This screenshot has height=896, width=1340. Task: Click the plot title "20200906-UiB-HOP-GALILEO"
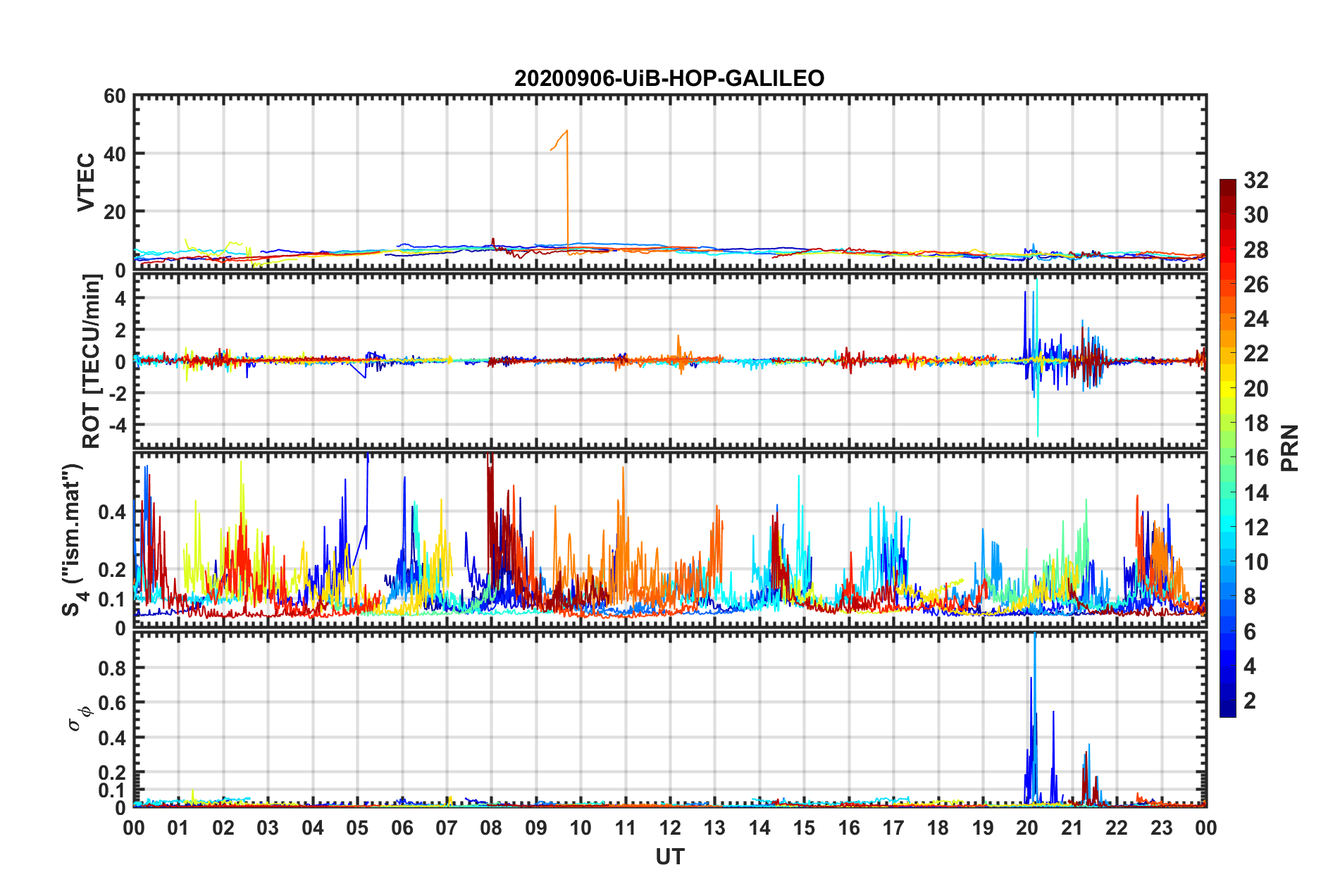click(x=669, y=78)
